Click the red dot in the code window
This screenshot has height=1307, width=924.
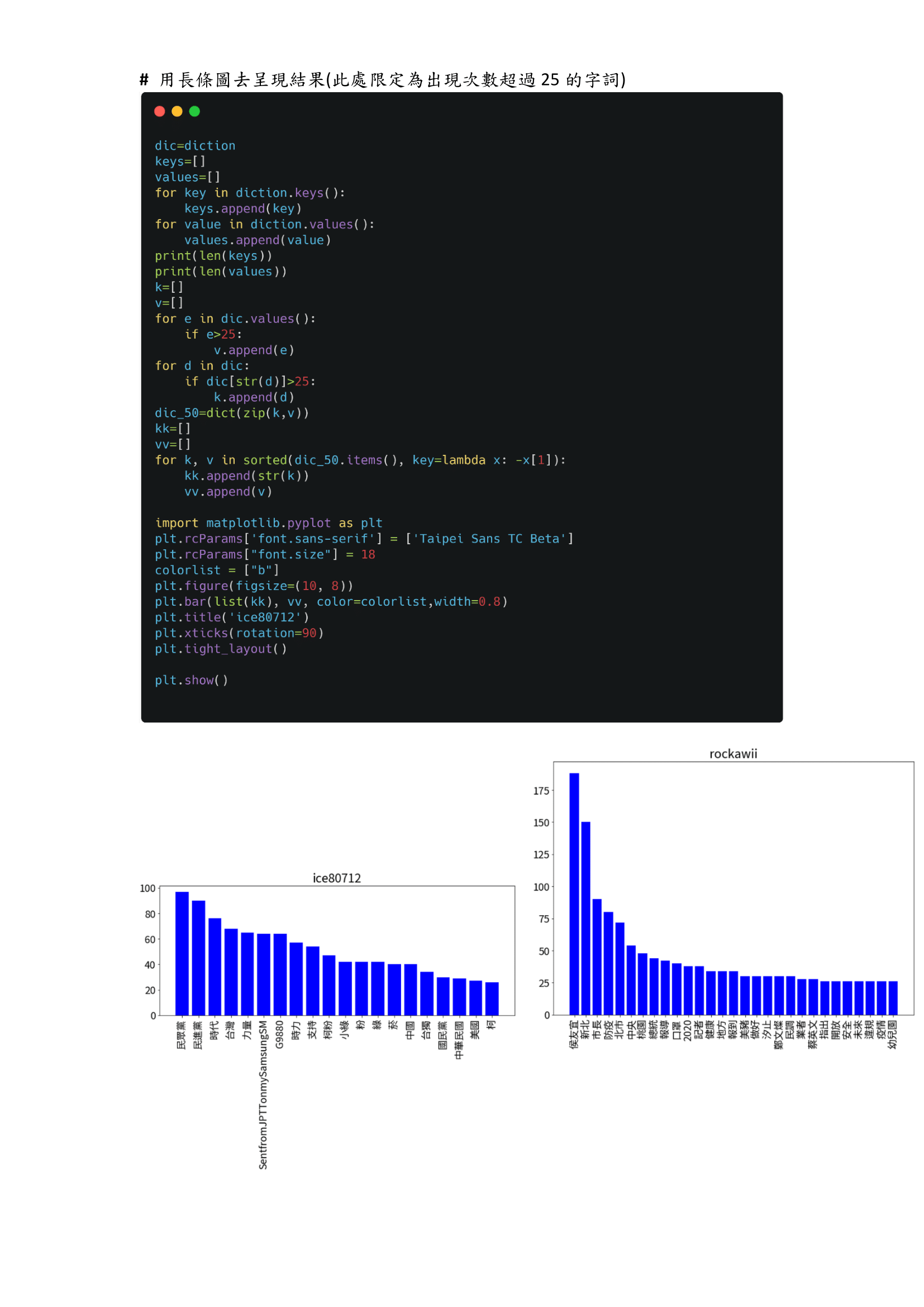159,112
